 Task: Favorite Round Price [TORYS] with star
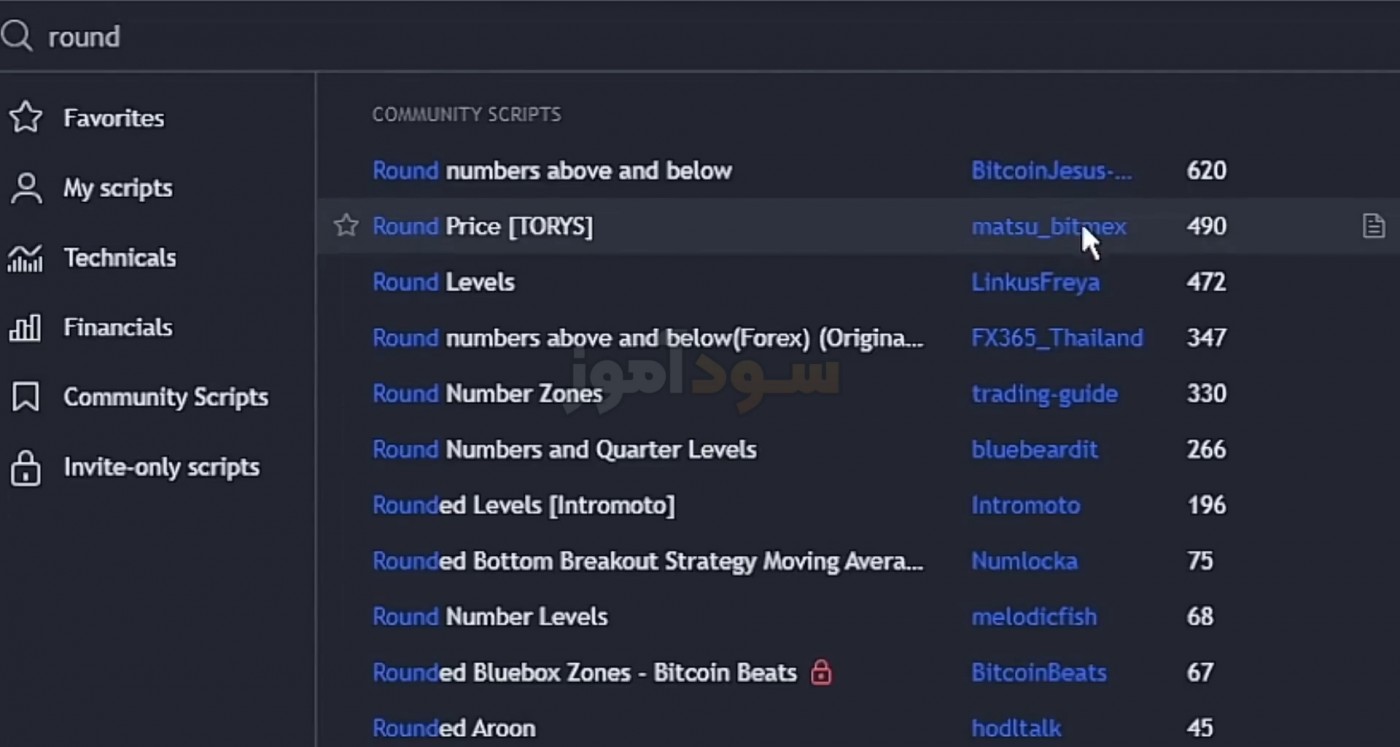pyautogui.click(x=346, y=226)
